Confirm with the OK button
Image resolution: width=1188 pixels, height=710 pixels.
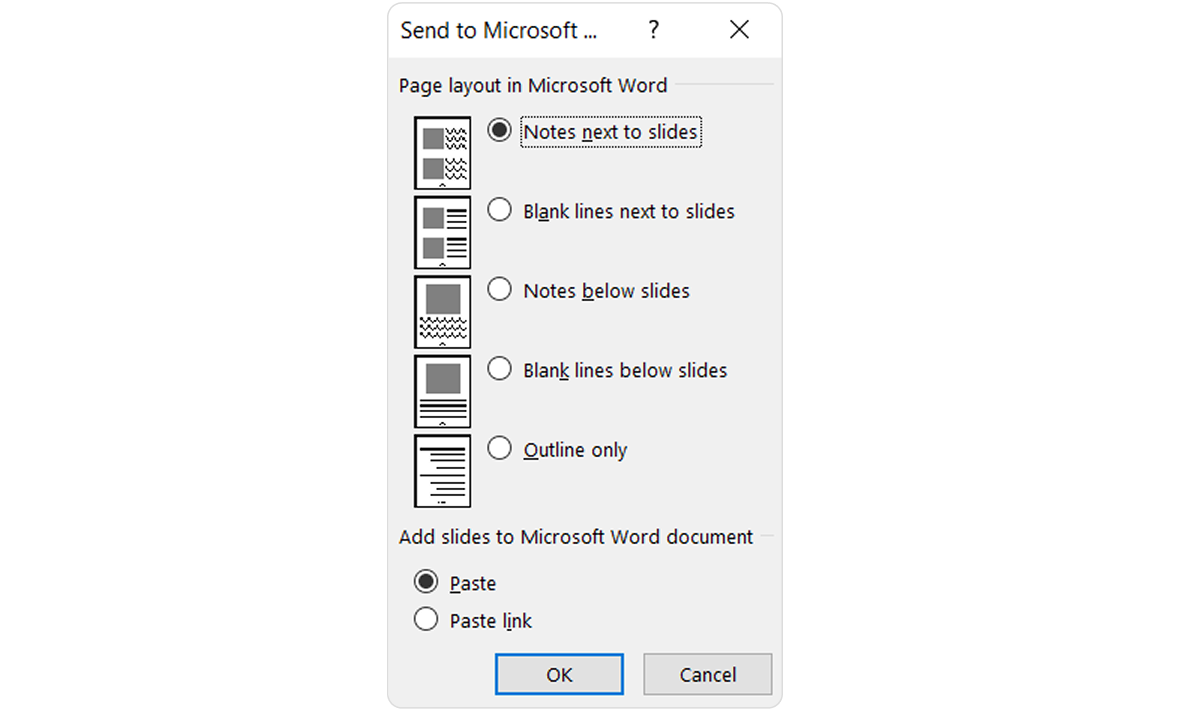point(559,674)
